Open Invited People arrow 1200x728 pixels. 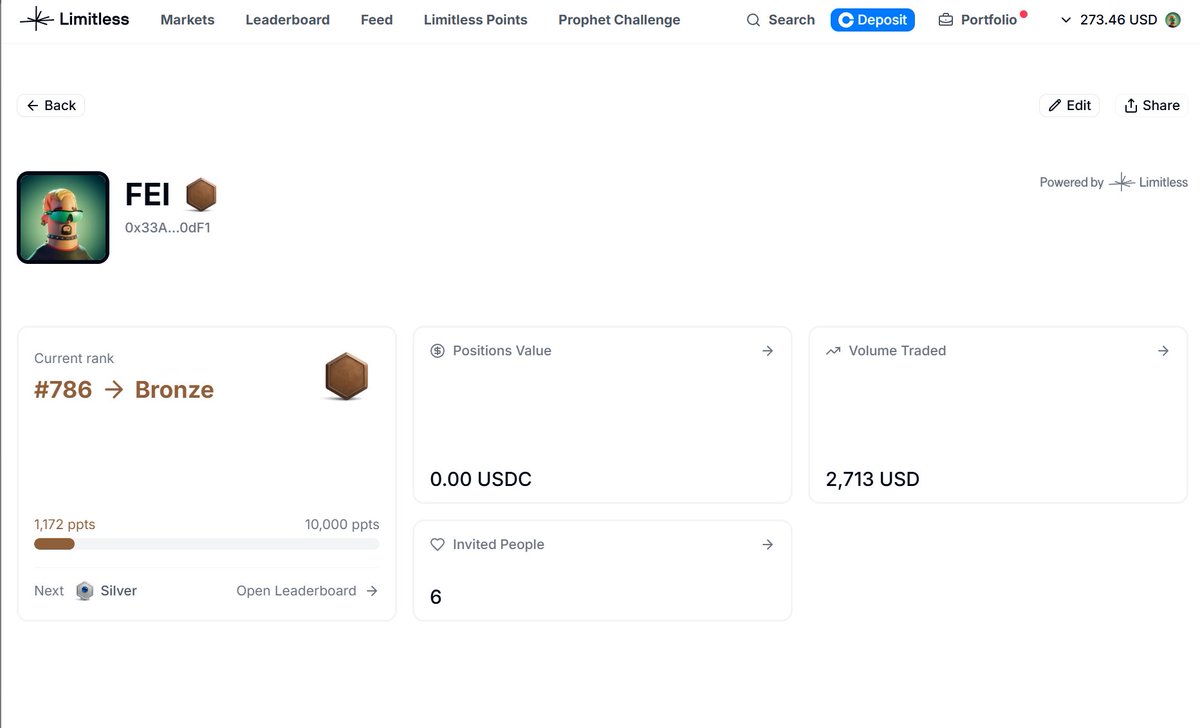click(767, 545)
